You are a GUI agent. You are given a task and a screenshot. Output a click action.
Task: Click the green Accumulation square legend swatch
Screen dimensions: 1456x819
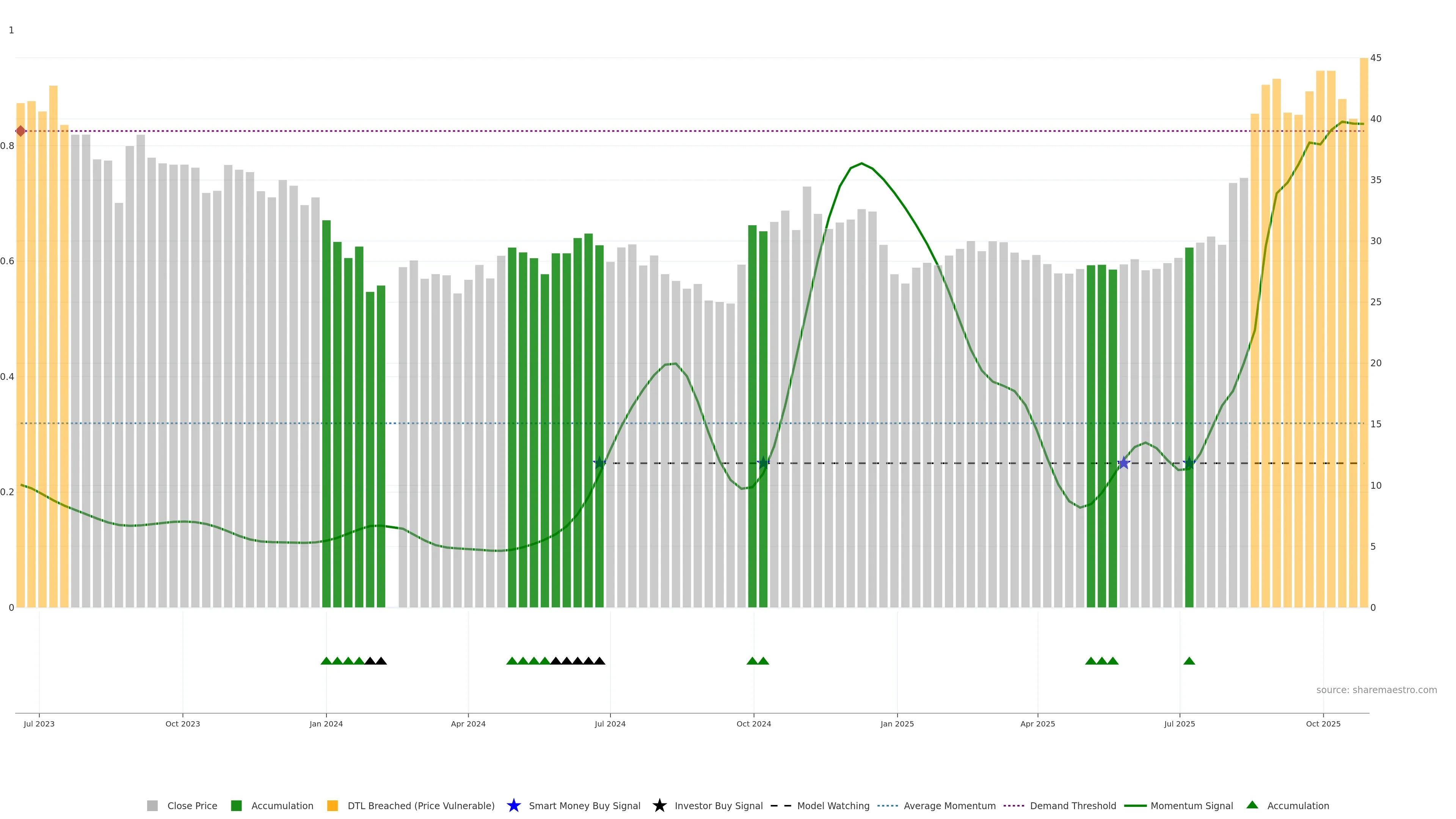pos(236,805)
